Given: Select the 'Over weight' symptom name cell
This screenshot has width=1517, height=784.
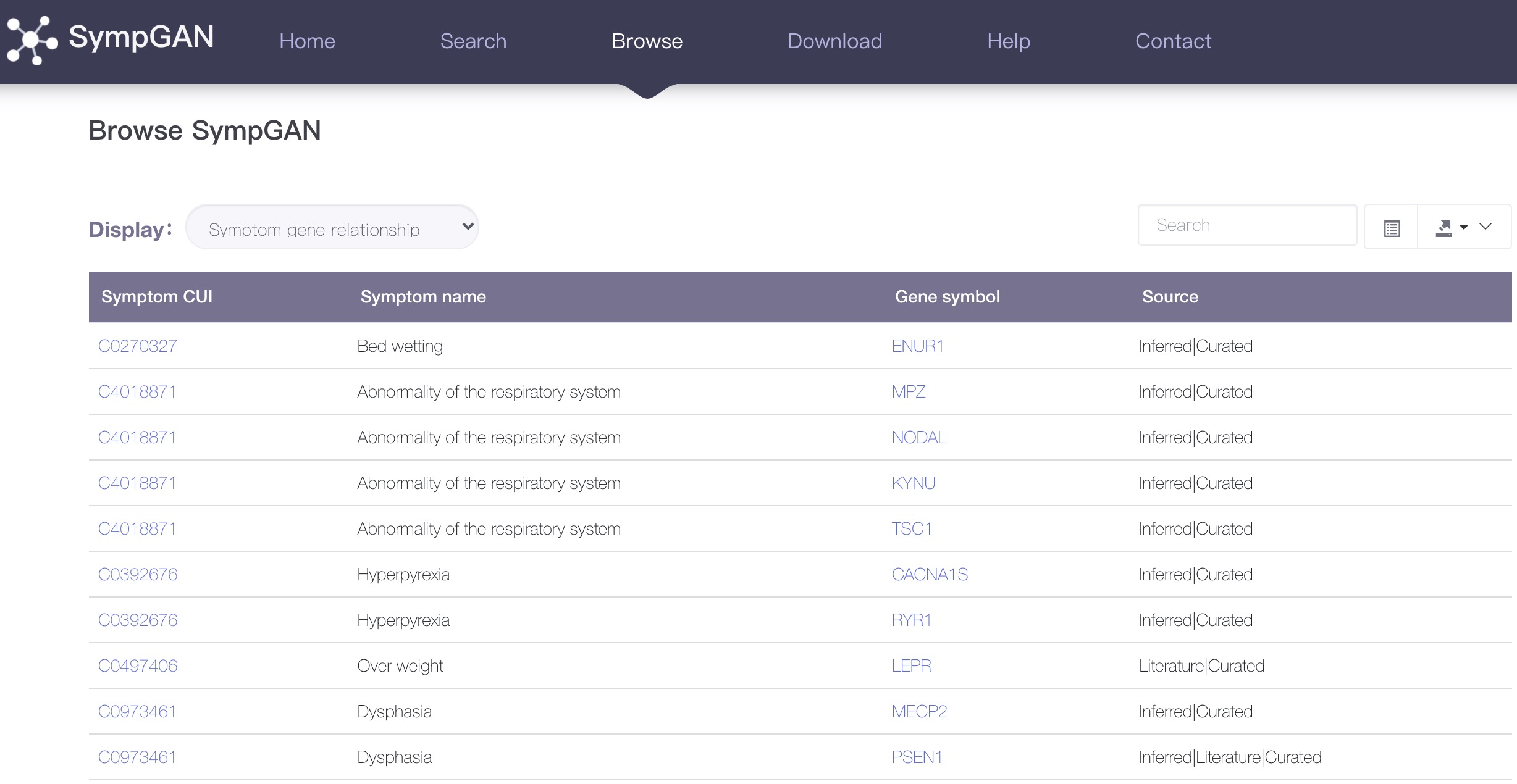Looking at the screenshot, I should coord(400,666).
